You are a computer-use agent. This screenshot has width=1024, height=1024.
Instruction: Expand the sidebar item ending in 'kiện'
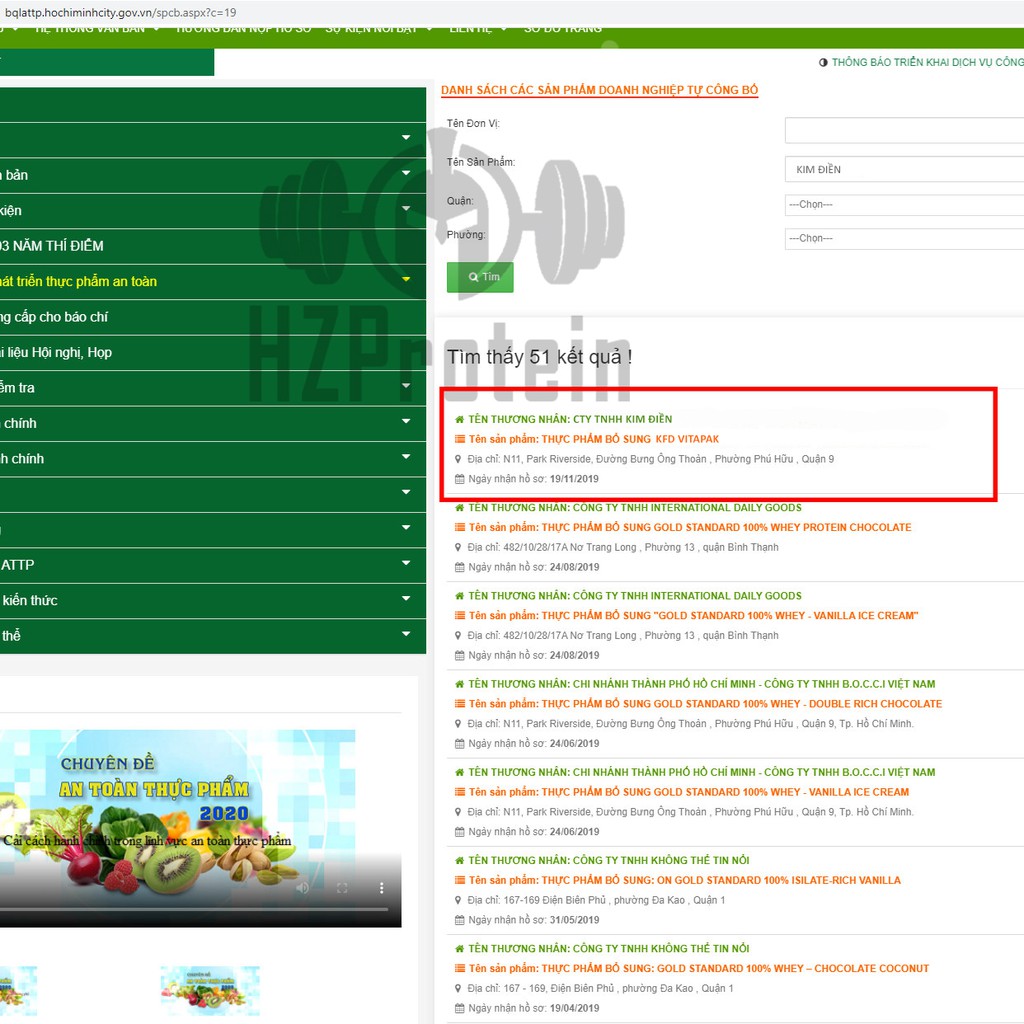(406, 208)
